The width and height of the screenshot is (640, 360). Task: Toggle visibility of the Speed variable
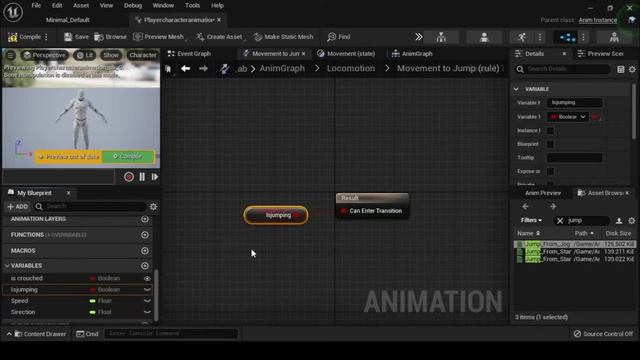[147, 301]
